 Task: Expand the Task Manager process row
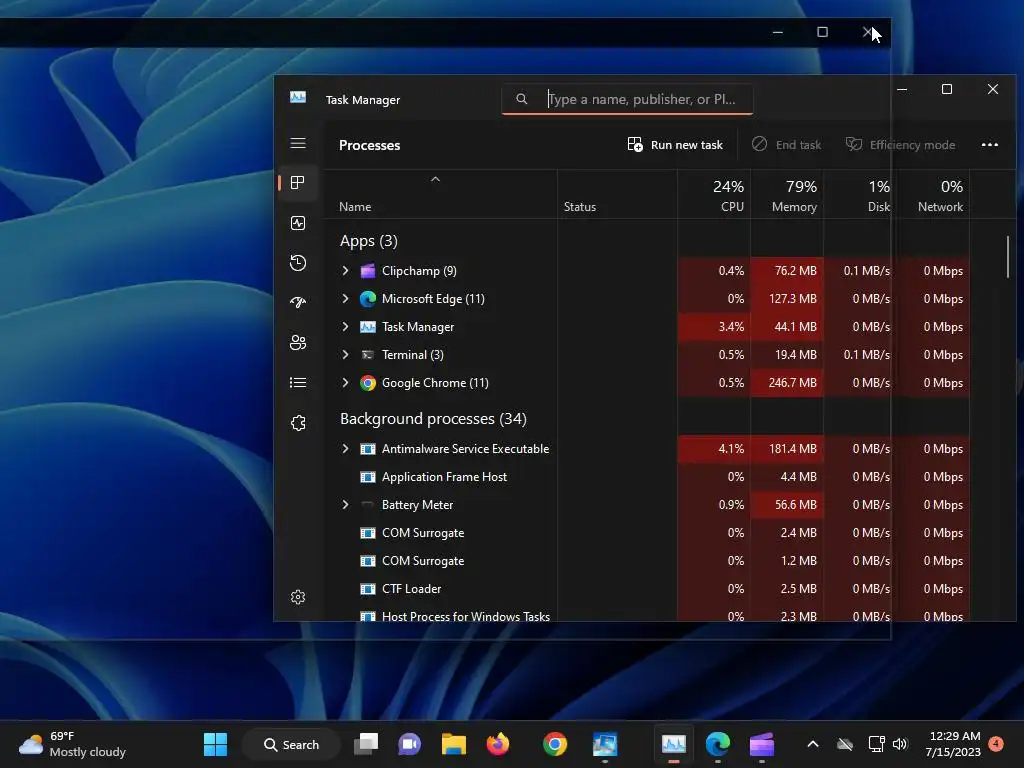point(345,327)
